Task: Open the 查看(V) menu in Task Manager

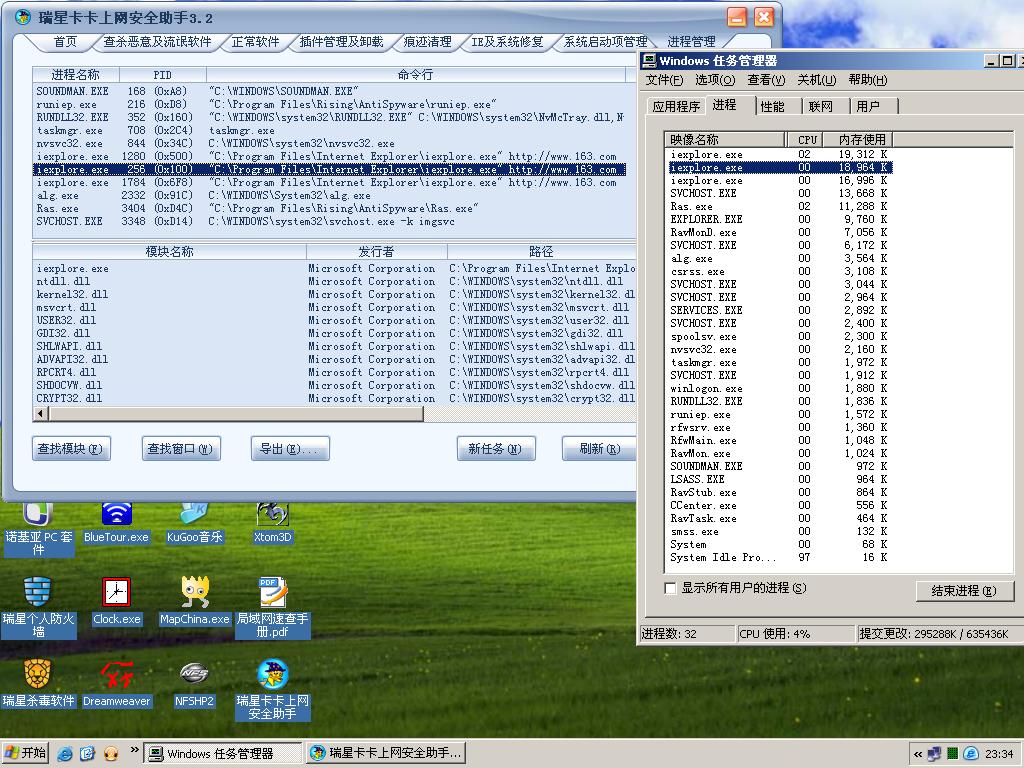Action: click(766, 80)
